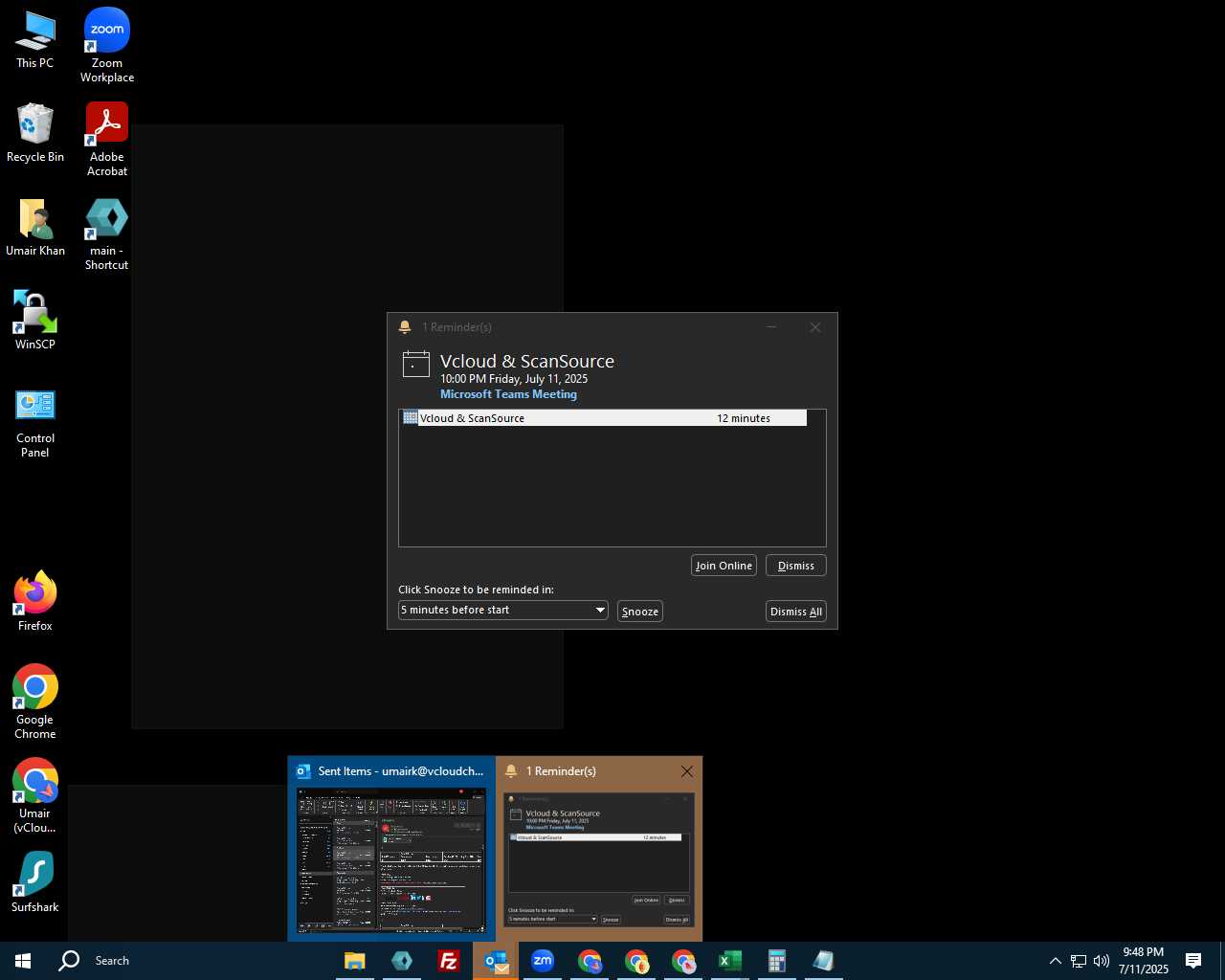The width and height of the screenshot is (1225, 980).
Task: Open the Recycle Bin icon
Action: [35, 133]
